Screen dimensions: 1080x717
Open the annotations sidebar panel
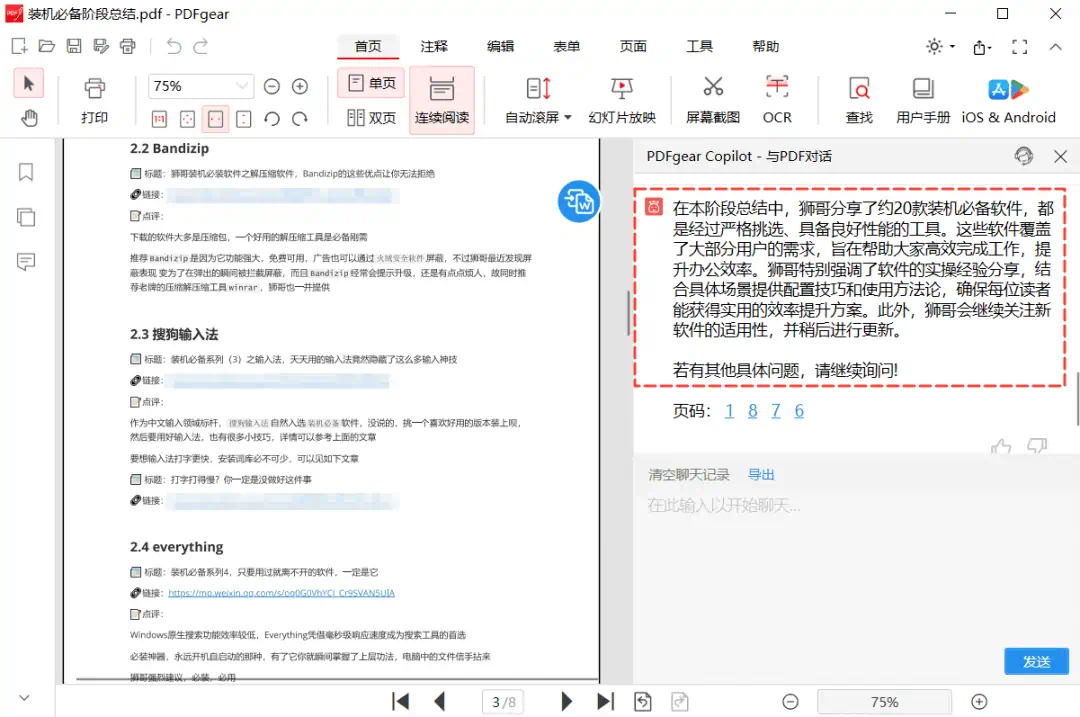25,262
